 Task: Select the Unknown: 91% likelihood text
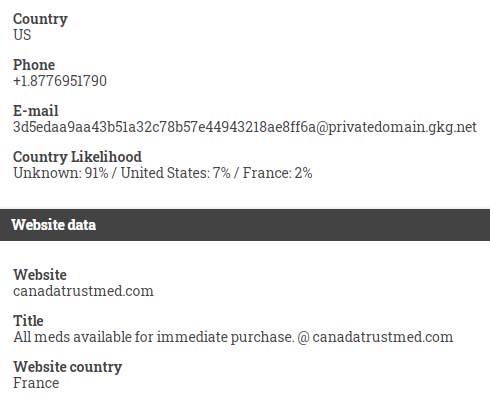tap(61, 173)
